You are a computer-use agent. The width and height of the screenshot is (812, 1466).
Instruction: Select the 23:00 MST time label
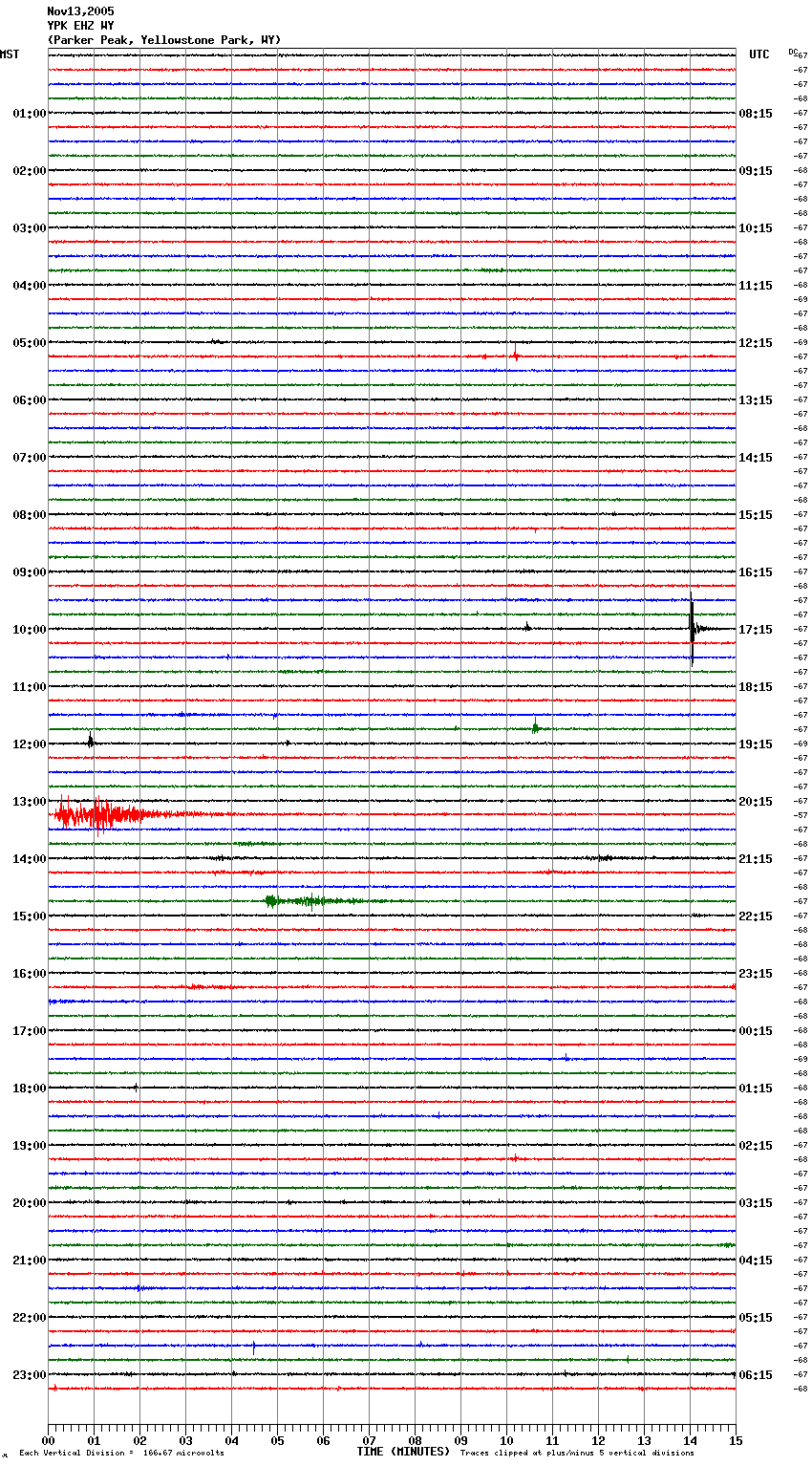(x=30, y=1375)
